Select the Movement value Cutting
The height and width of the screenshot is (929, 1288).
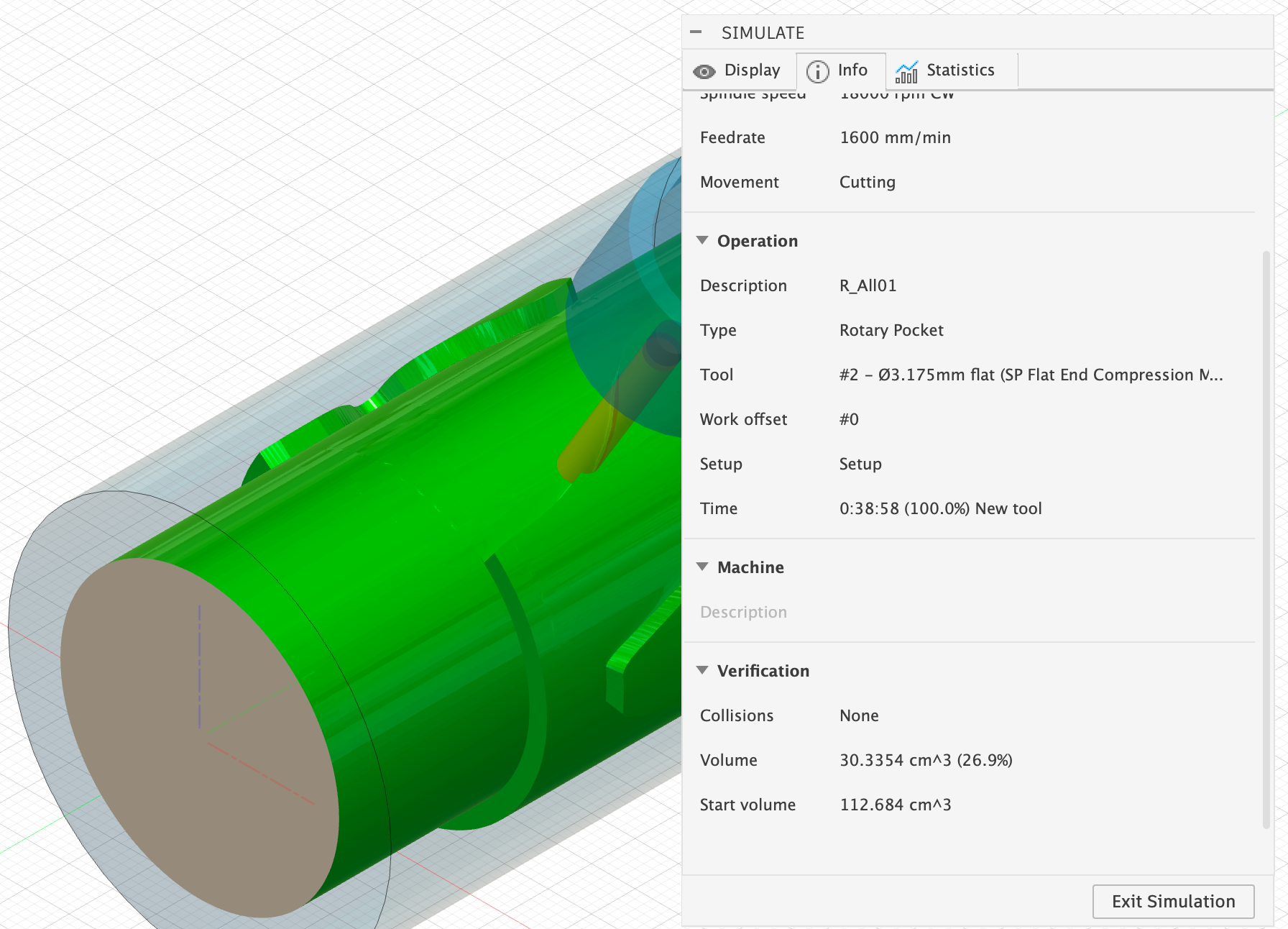pos(868,182)
